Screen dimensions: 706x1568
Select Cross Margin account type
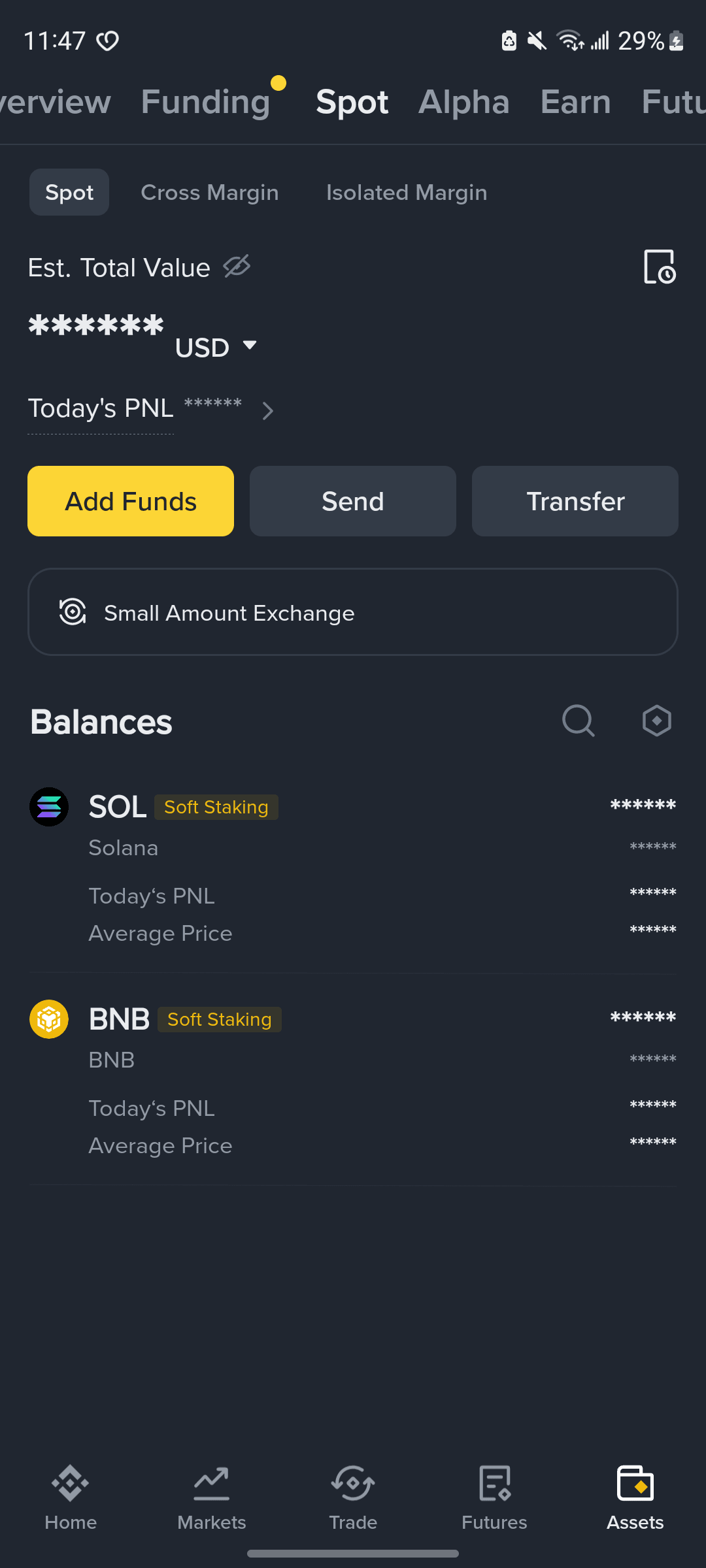(x=210, y=193)
